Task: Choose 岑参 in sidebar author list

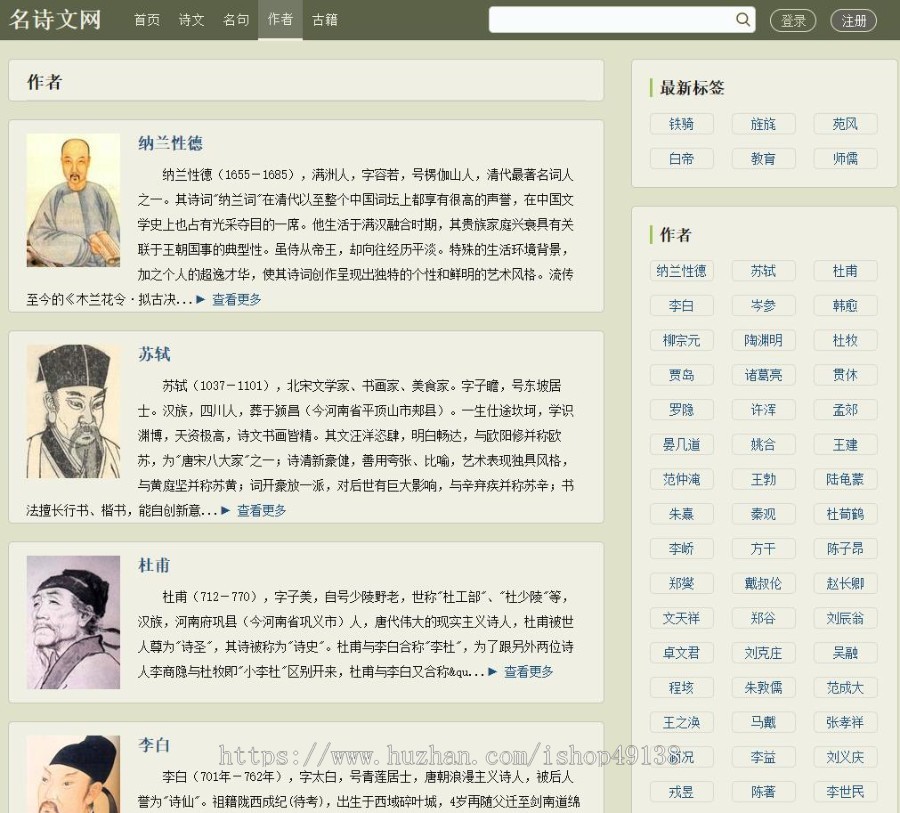Action: tap(763, 305)
